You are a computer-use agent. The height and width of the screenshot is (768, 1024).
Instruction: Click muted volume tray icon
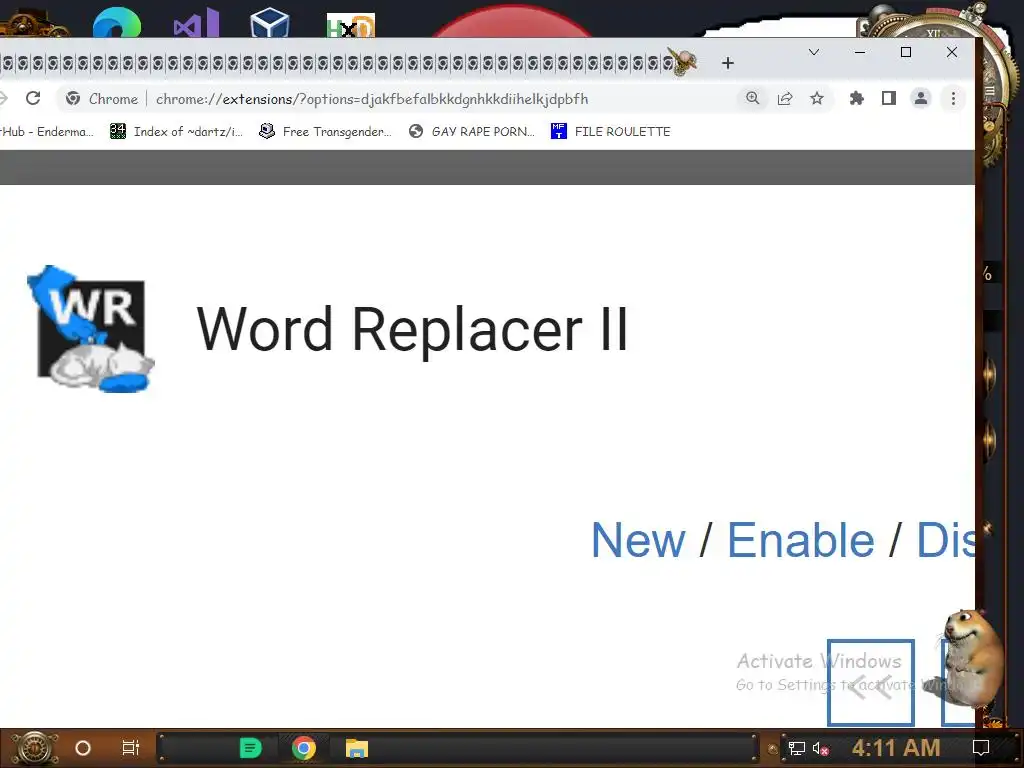pyautogui.click(x=820, y=748)
